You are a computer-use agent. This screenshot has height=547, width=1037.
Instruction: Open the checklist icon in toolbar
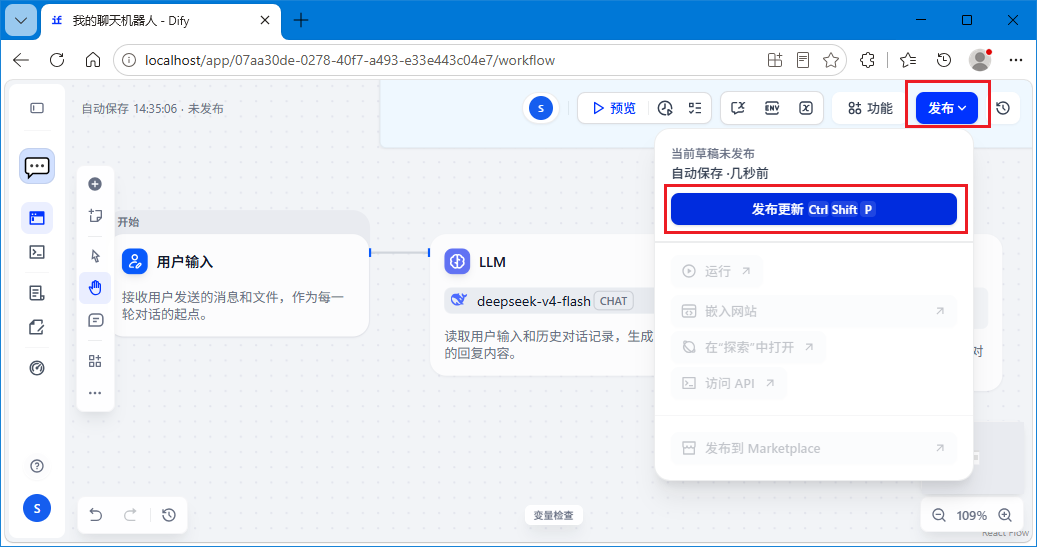695,108
